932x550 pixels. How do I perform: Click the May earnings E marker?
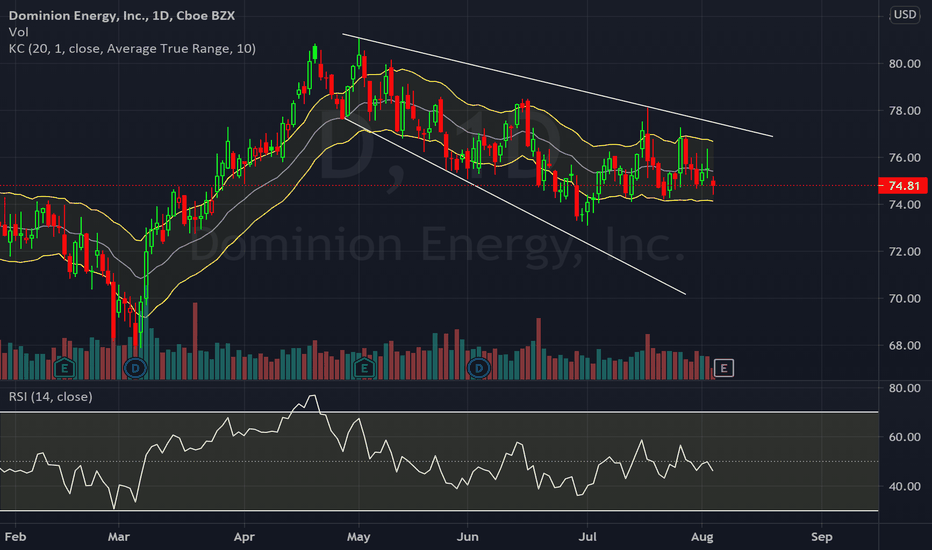(x=364, y=369)
